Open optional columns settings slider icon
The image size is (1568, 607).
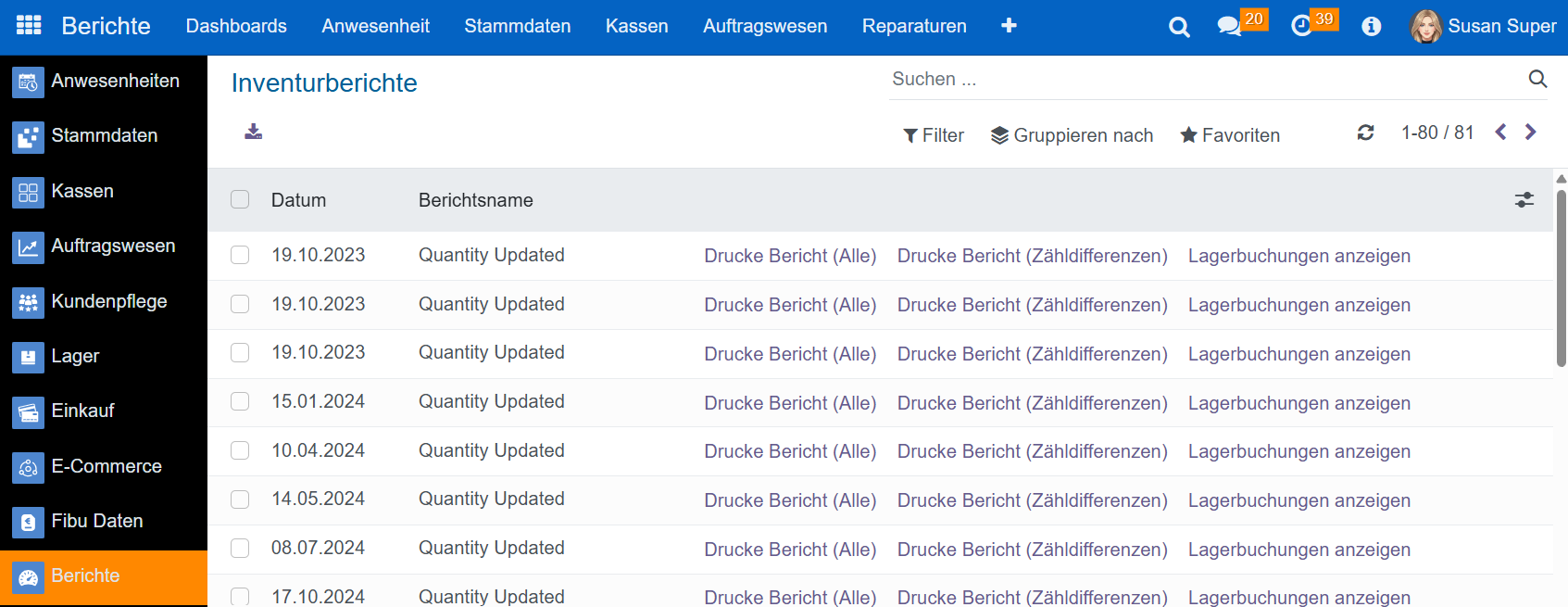pos(1524,199)
